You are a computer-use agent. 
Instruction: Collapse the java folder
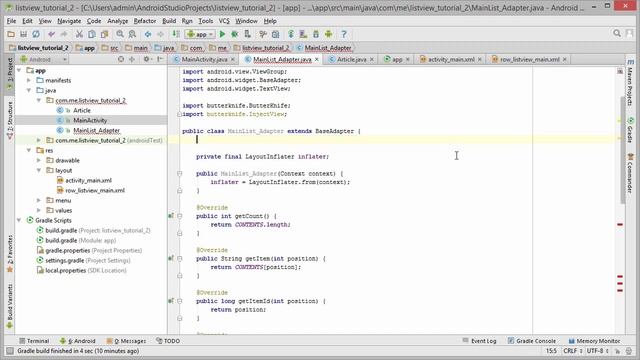click(29, 90)
